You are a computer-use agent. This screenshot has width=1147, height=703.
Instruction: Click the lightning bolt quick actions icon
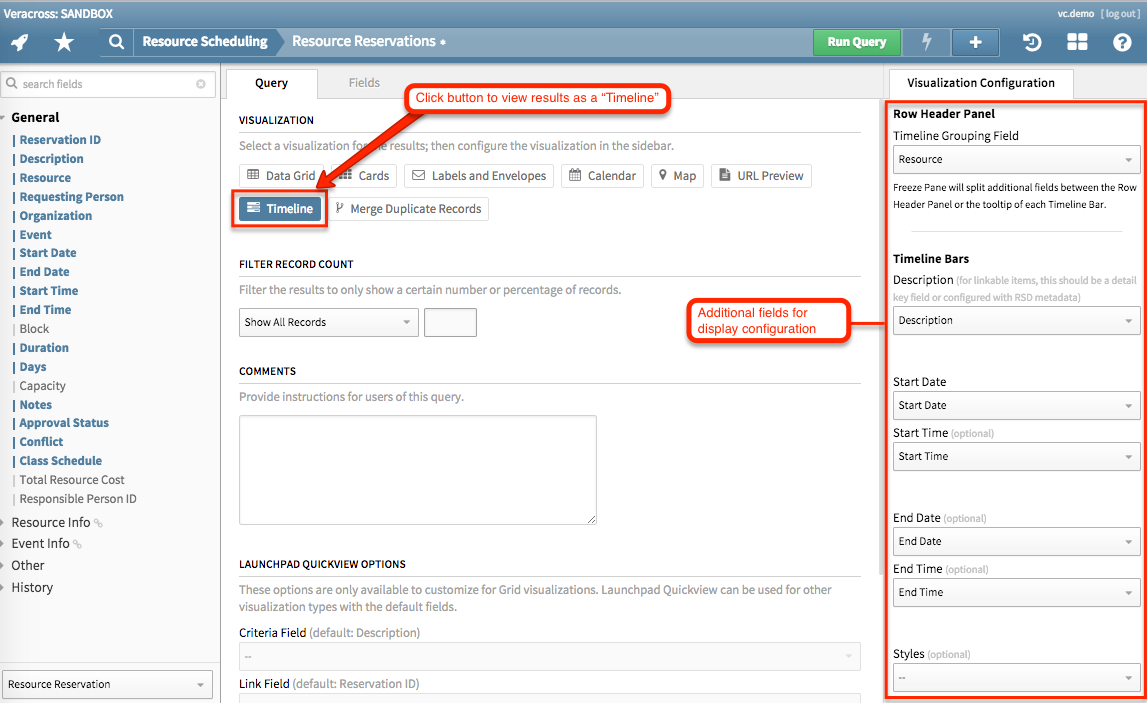click(926, 42)
